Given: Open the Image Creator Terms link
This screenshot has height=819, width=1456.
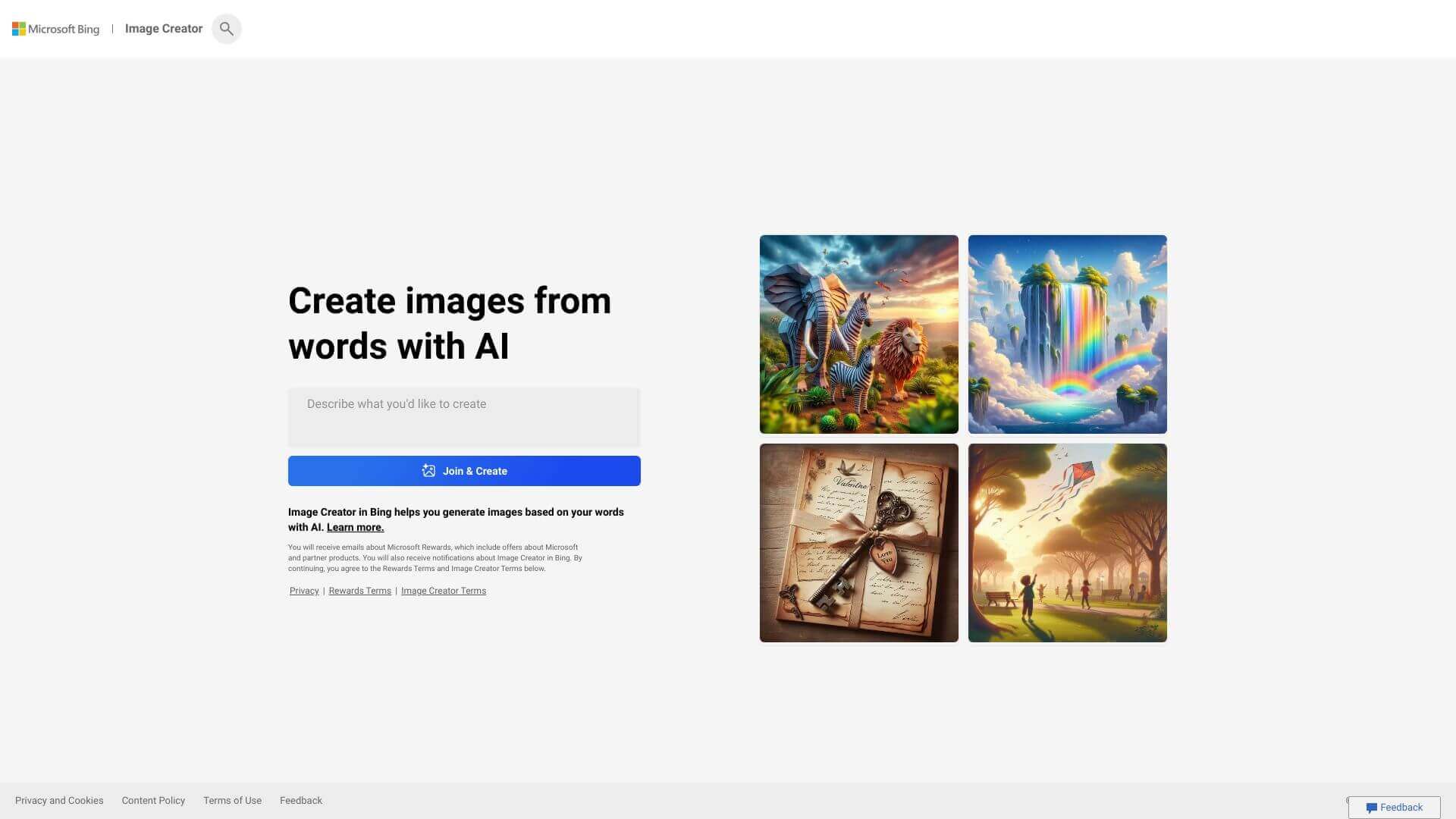Looking at the screenshot, I should [443, 590].
